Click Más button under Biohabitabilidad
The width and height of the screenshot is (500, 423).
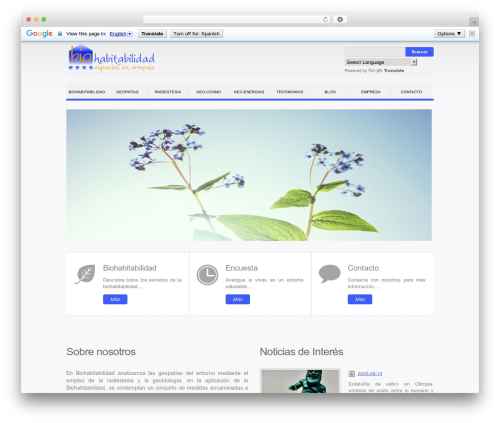pos(115,299)
